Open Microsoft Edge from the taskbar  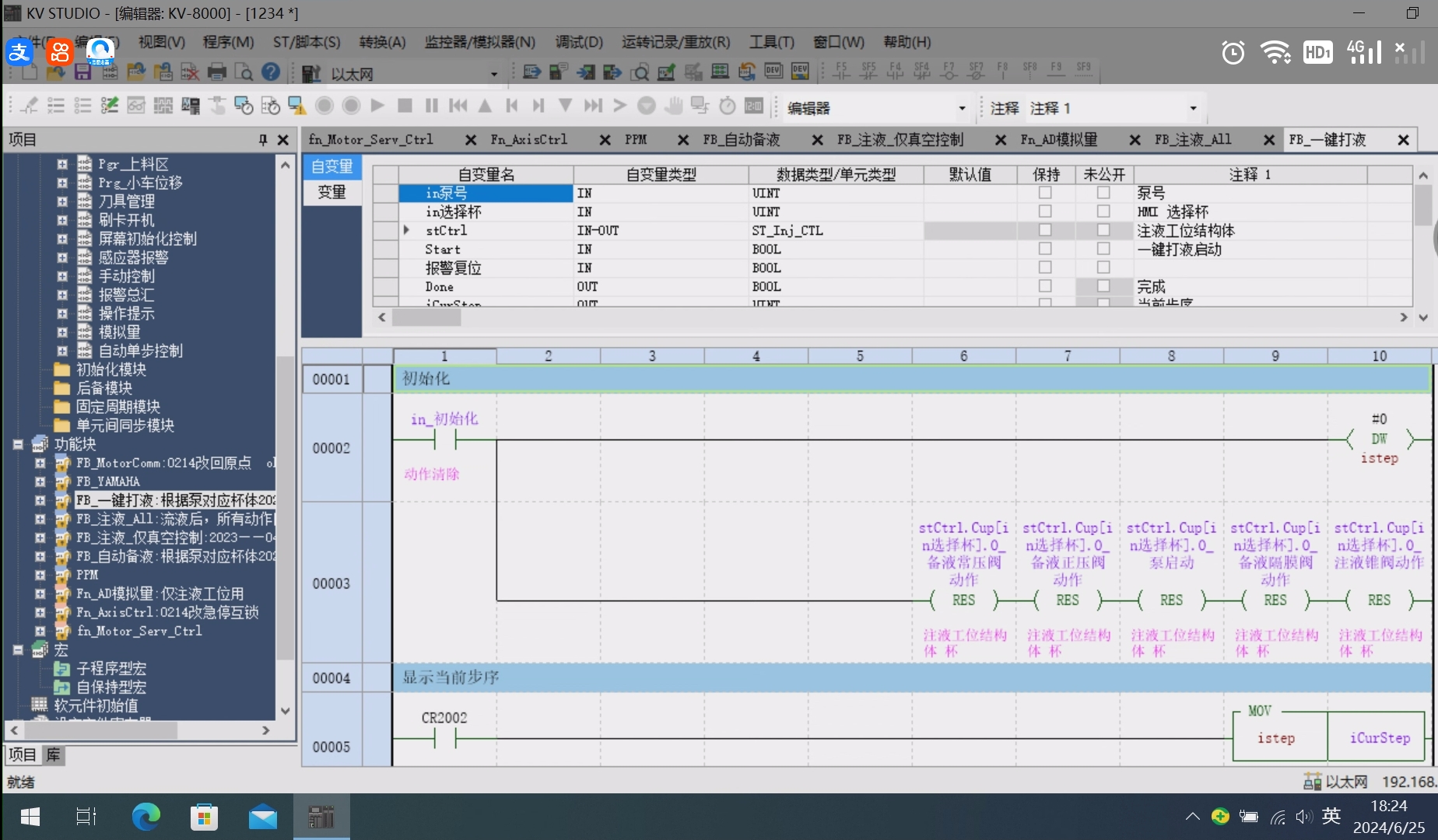146,817
